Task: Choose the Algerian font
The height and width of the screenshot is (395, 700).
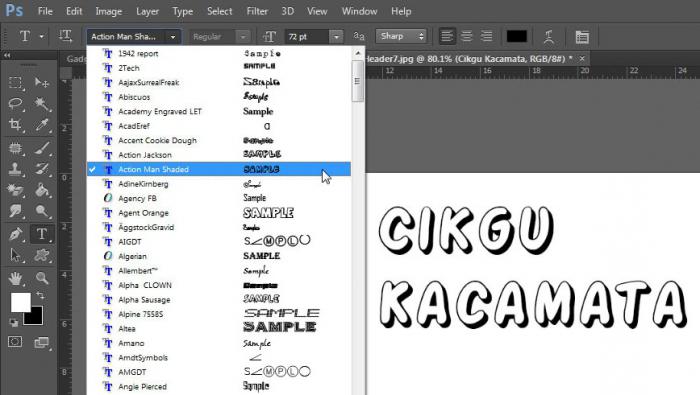Action: click(x=219, y=256)
